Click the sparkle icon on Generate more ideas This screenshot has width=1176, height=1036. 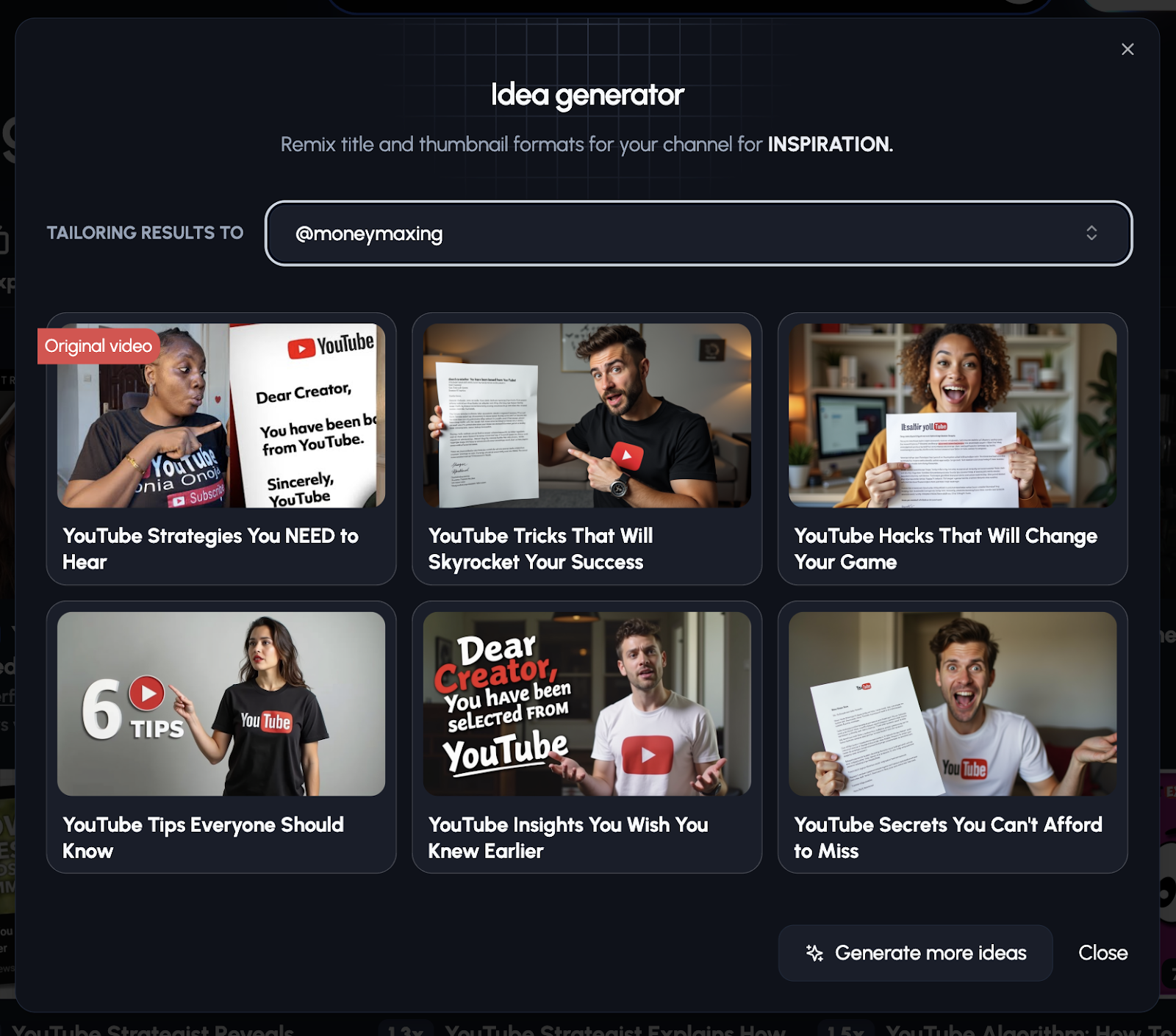(x=814, y=953)
